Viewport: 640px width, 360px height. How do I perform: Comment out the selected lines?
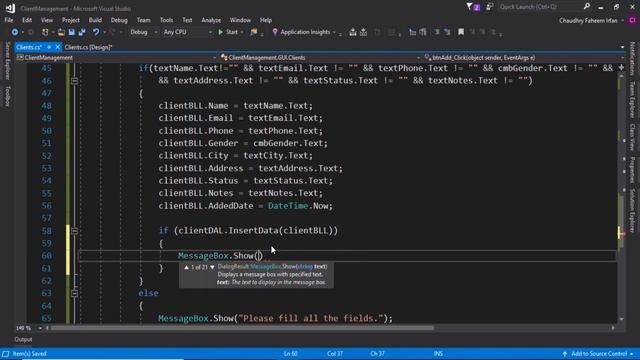pyautogui.click(x=436, y=32)
